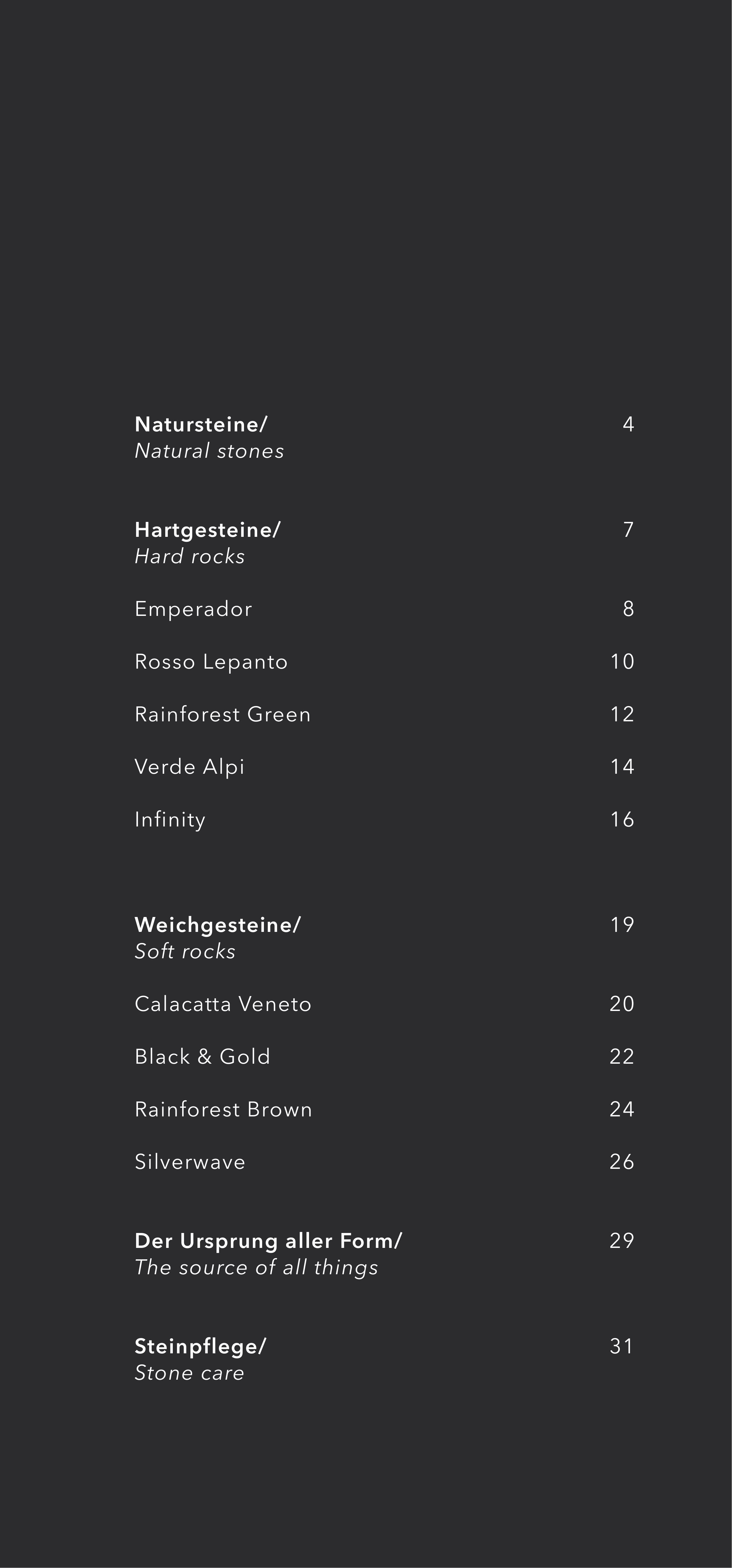Click page number 31 for Steinpflege
732x1568 pixels.
coord(621,1346)
